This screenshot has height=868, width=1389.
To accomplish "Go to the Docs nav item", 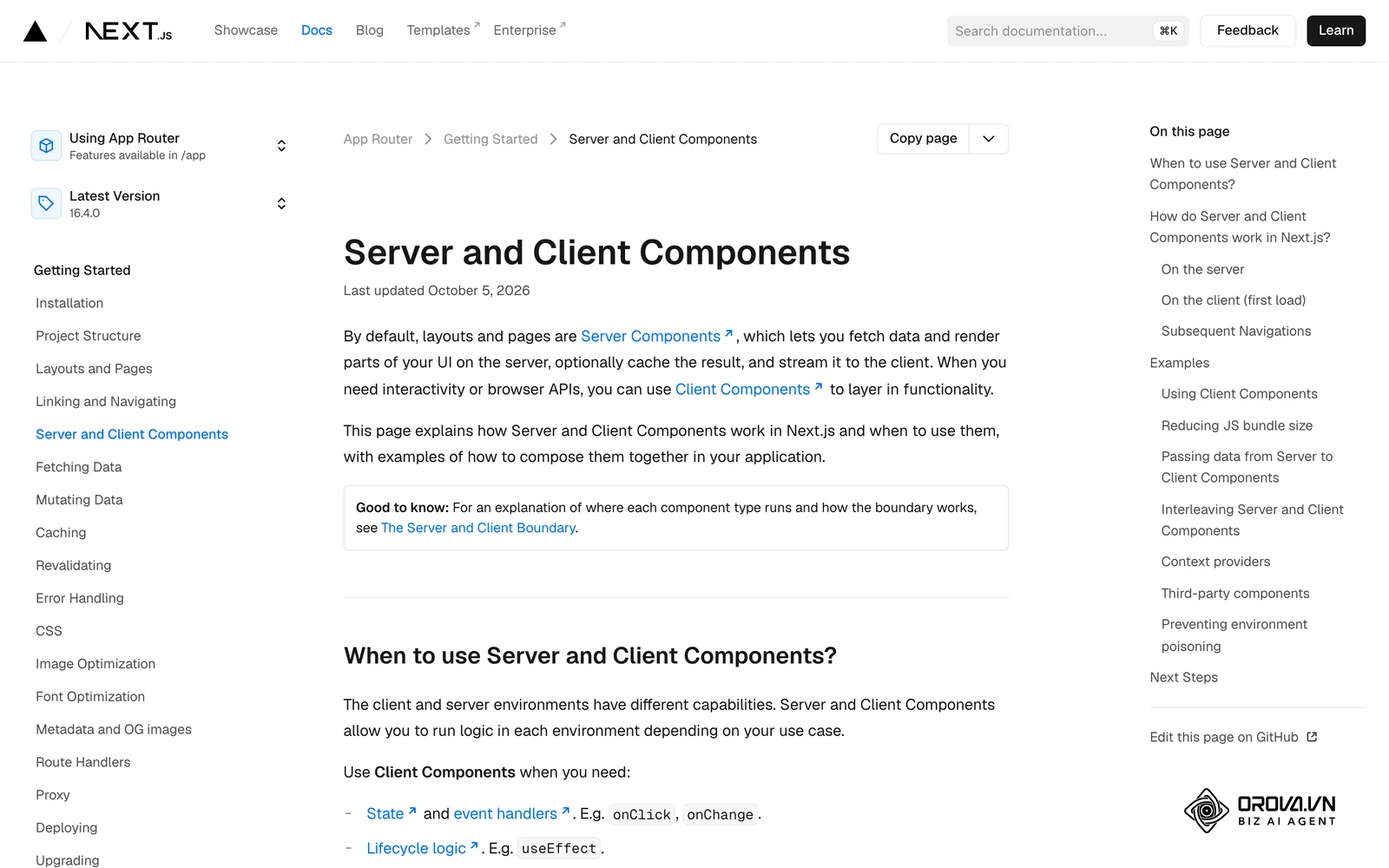I will pyautogui.click(x=317, y=30).
